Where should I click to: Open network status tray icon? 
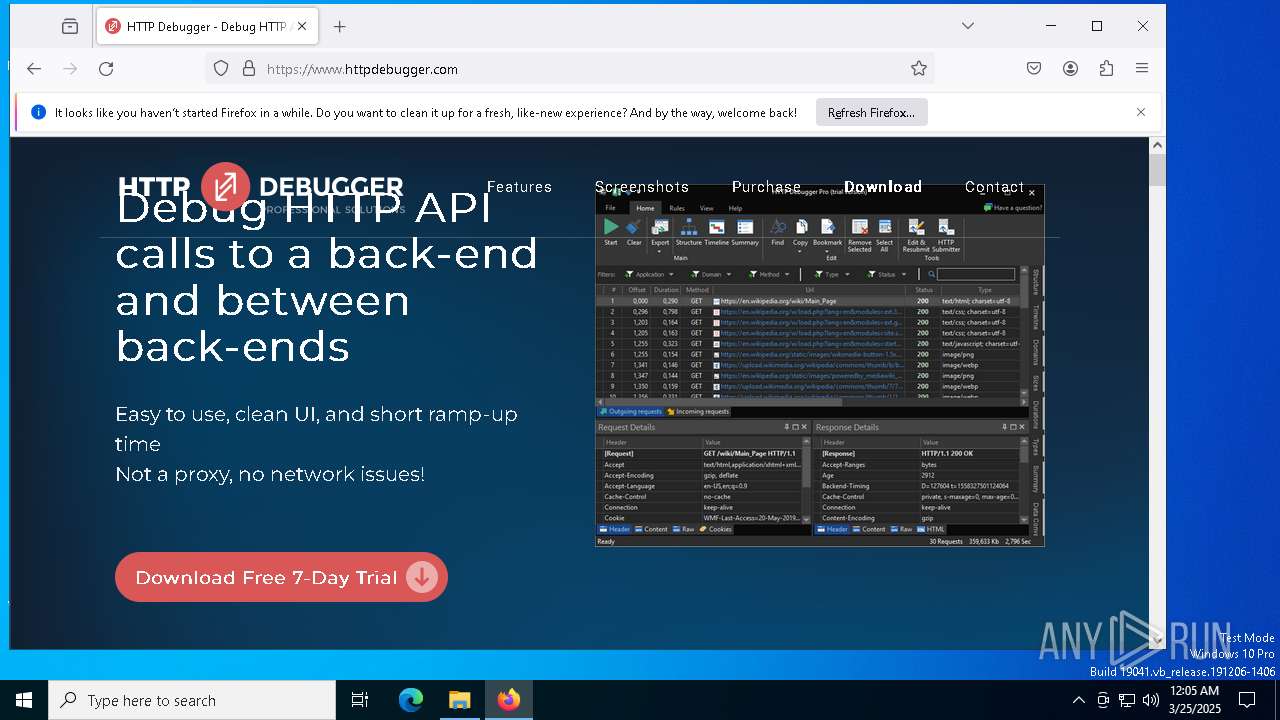(1127, 700)
